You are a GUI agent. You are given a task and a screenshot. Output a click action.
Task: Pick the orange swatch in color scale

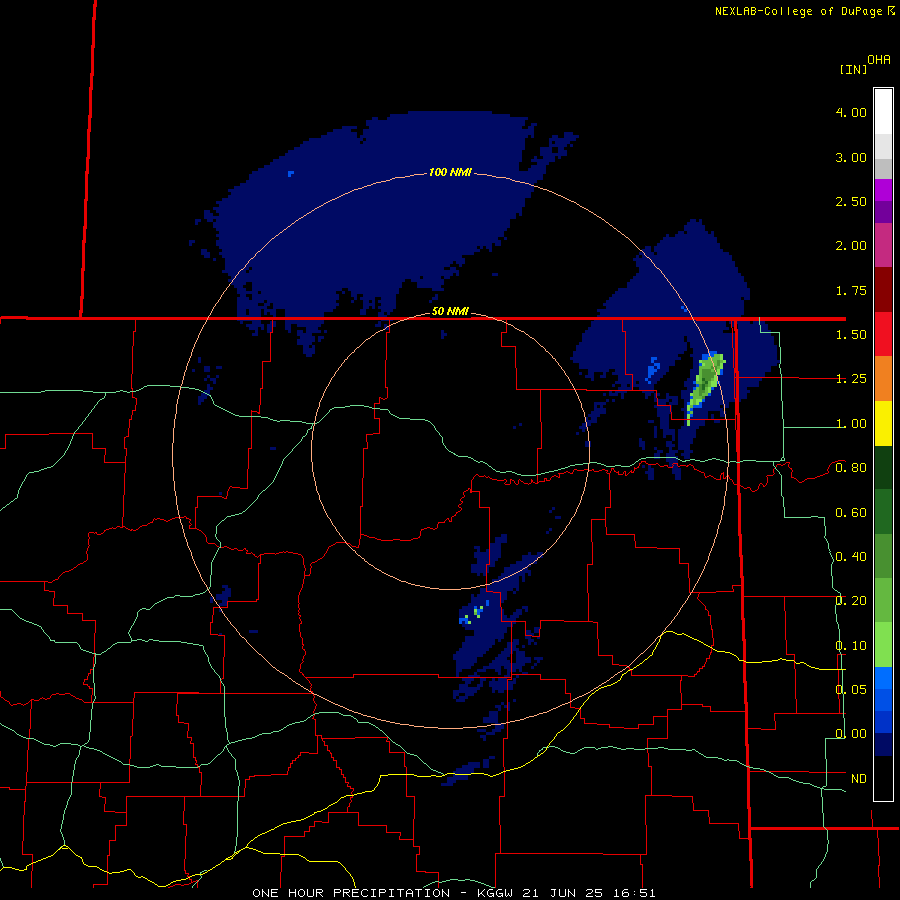[883, 378]
